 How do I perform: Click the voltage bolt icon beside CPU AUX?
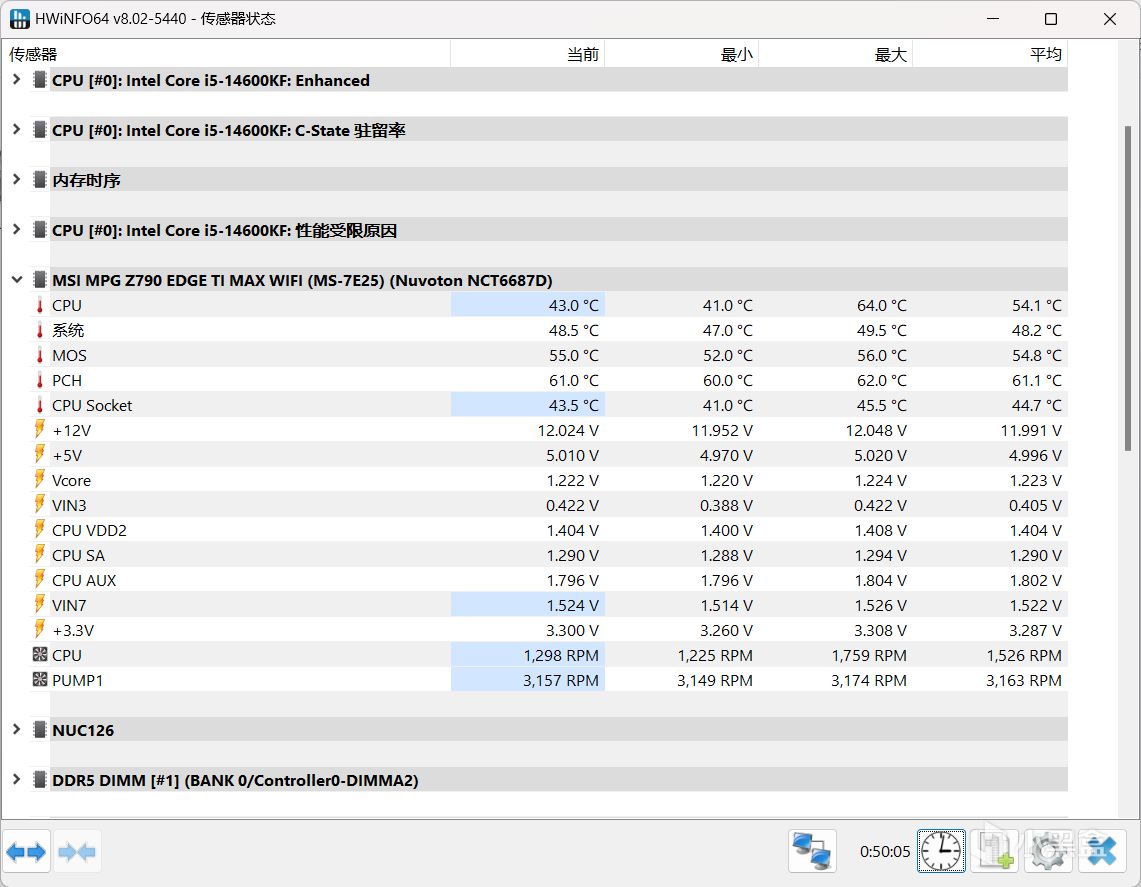40,580
